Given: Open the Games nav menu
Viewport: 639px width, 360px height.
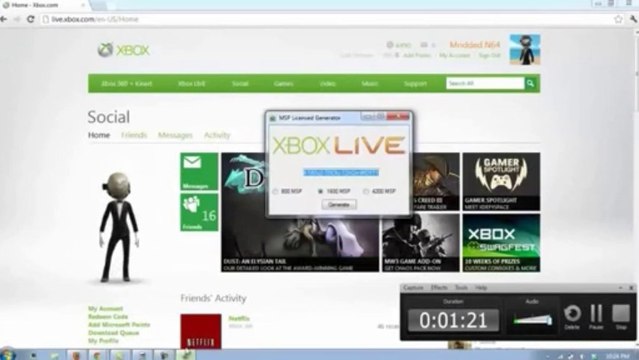Looking at the screenshot, I should tap(283, 84).
